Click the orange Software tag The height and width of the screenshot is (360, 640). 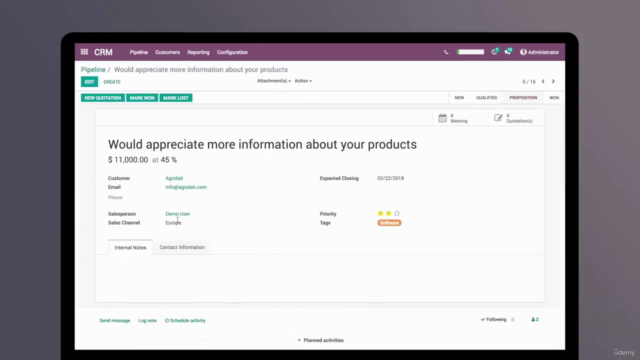click(x=389, y=223)
